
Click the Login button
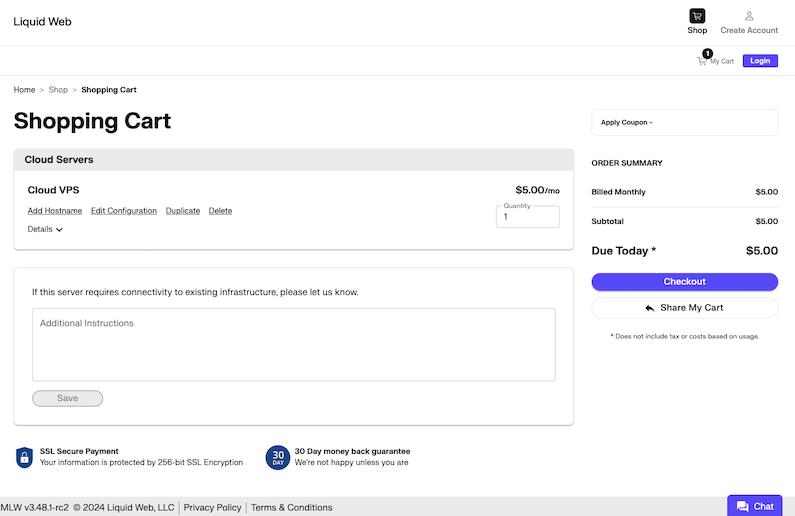(760, 61)
